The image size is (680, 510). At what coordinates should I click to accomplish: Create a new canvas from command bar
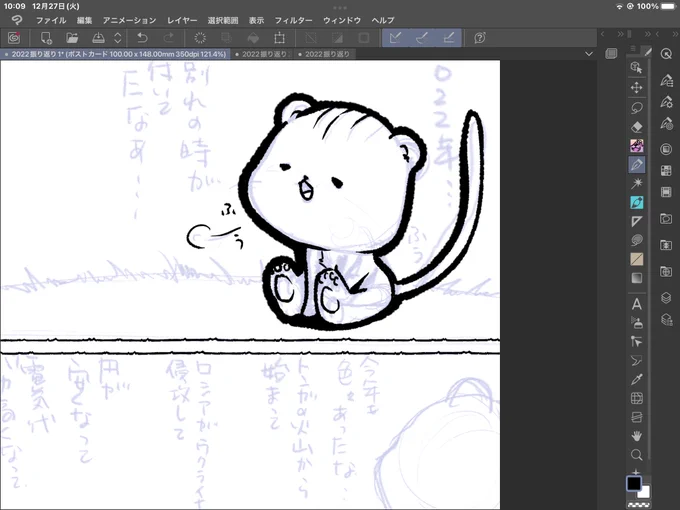46,38
